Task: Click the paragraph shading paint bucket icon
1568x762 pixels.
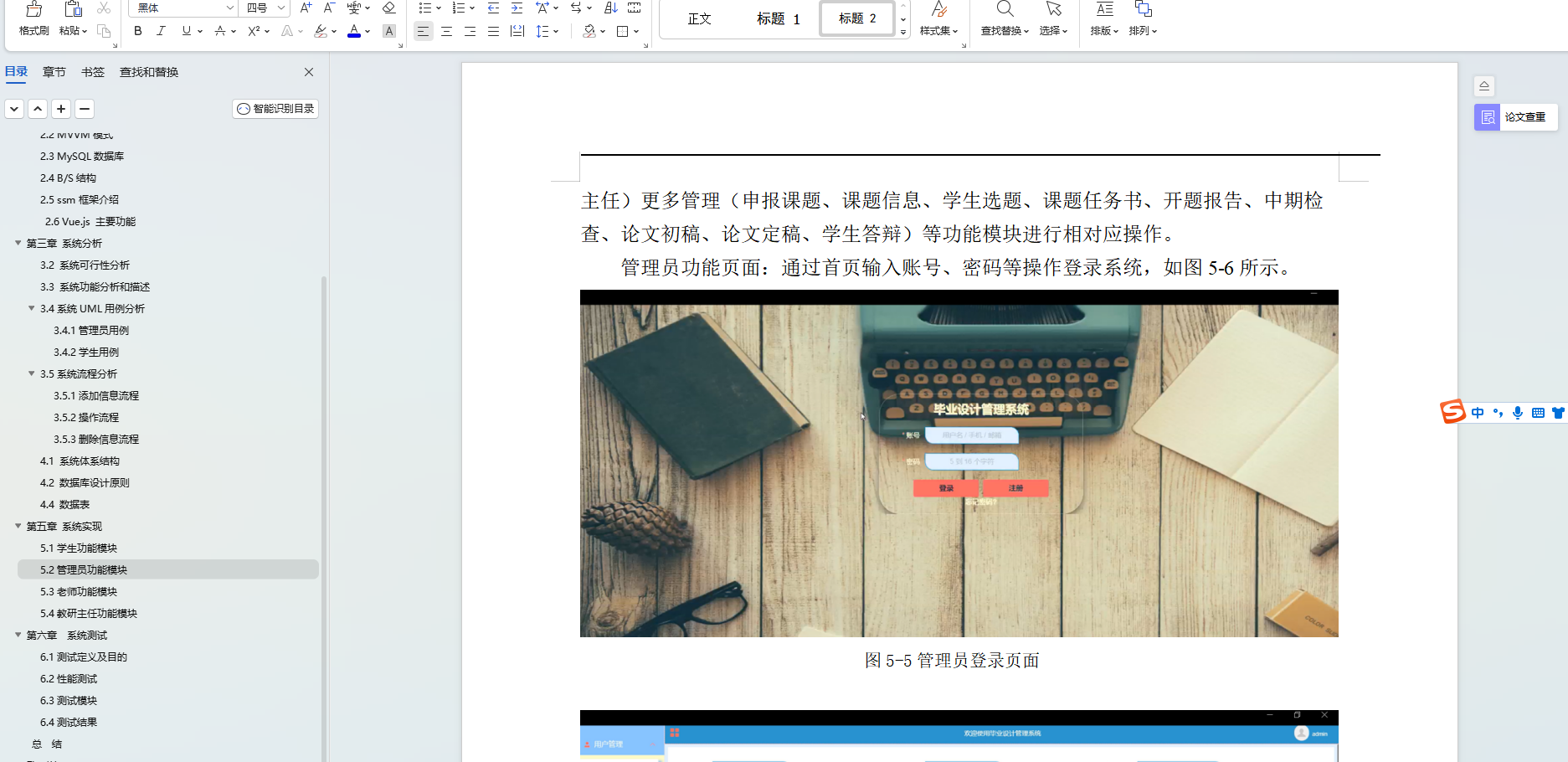Action: click(x=589, y=31)
